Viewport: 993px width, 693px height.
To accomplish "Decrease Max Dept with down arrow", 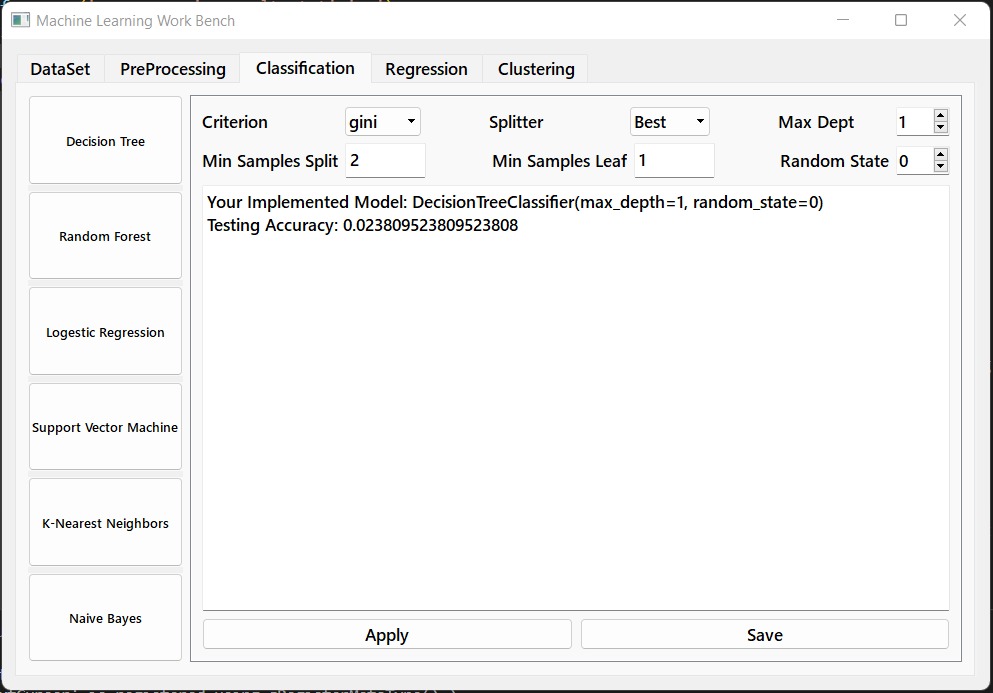I will pyautogui.click(x=940, y=128).
